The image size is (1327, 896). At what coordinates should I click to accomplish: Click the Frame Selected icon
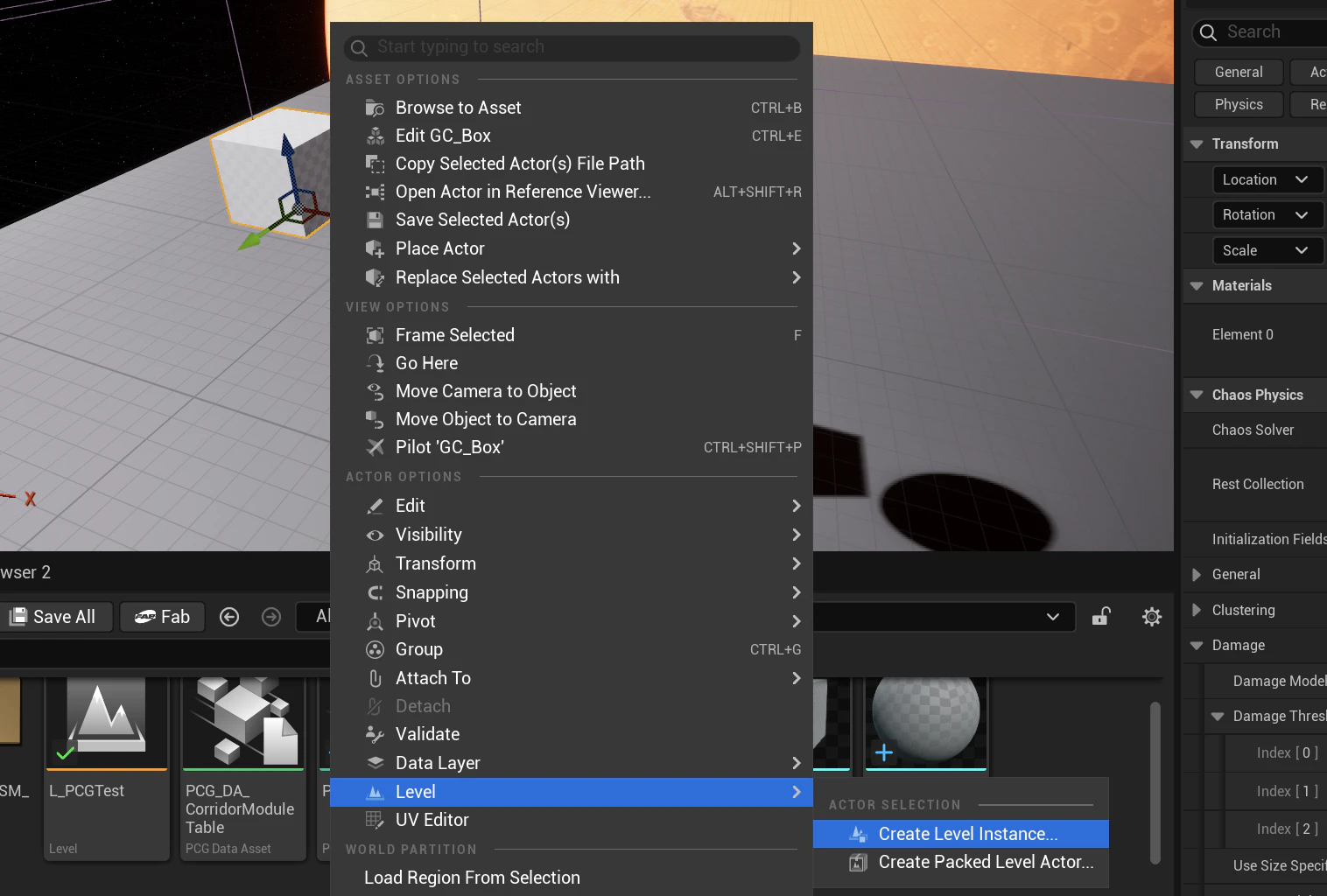375,335
